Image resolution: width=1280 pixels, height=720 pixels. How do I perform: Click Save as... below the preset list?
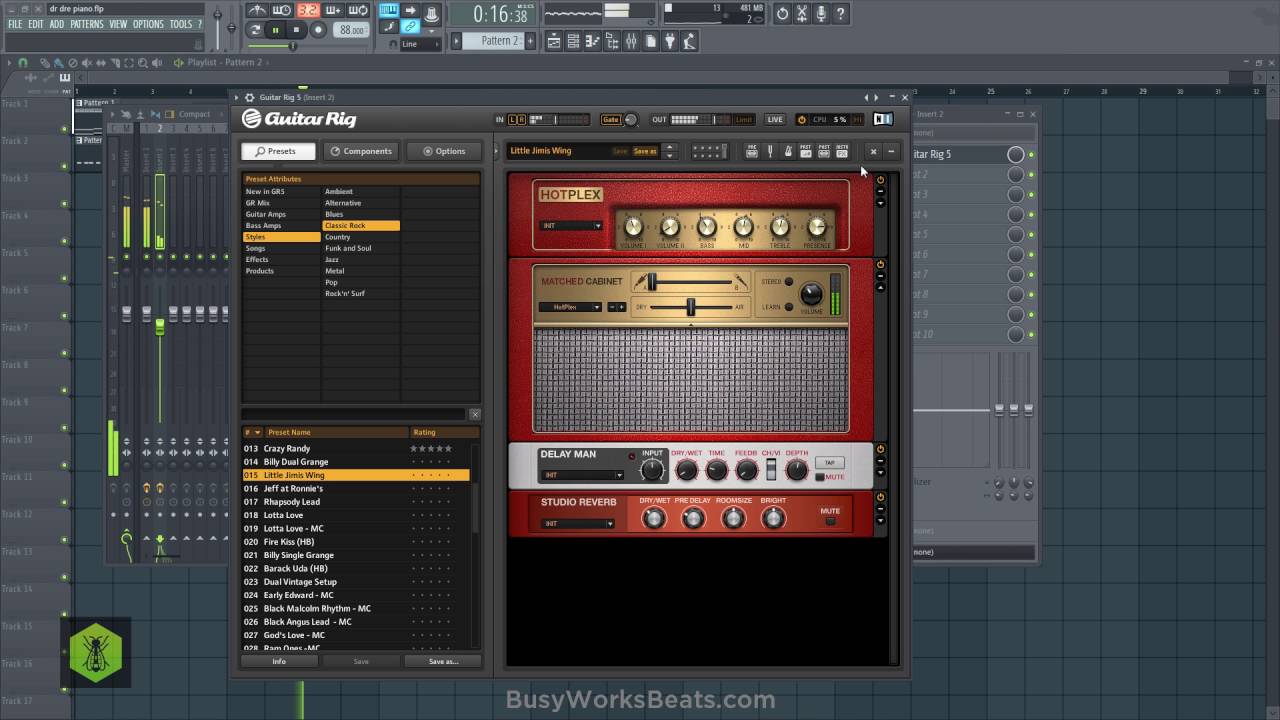[x=443, y=661]
